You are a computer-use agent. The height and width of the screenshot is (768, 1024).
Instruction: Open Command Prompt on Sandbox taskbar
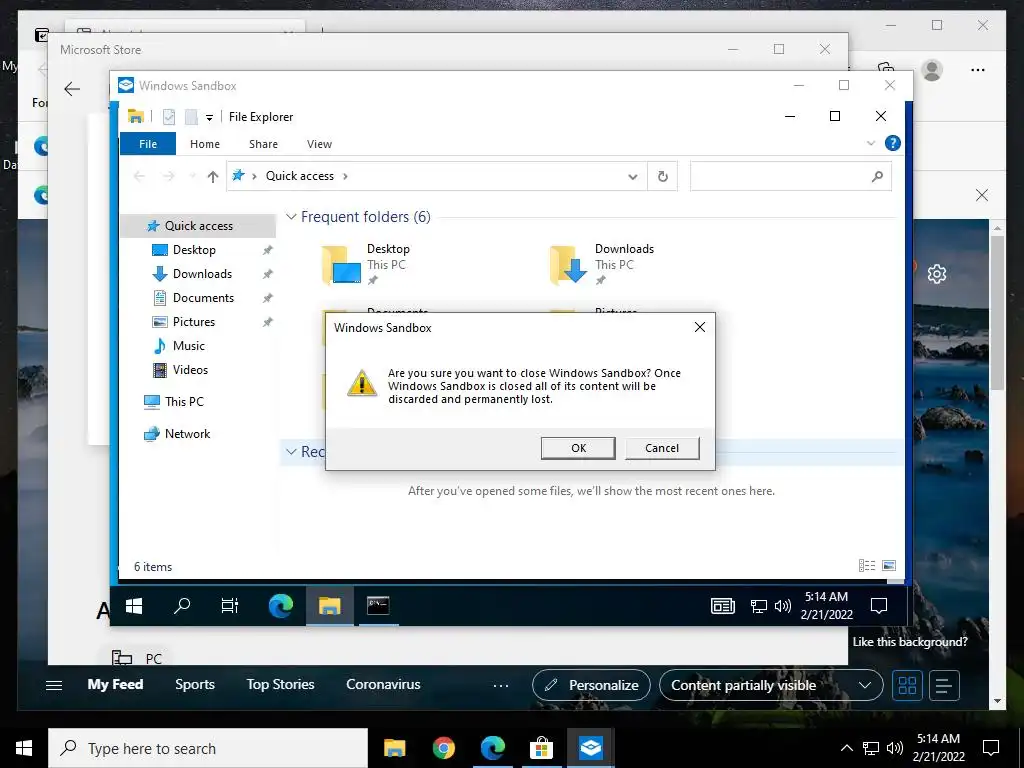378,606
